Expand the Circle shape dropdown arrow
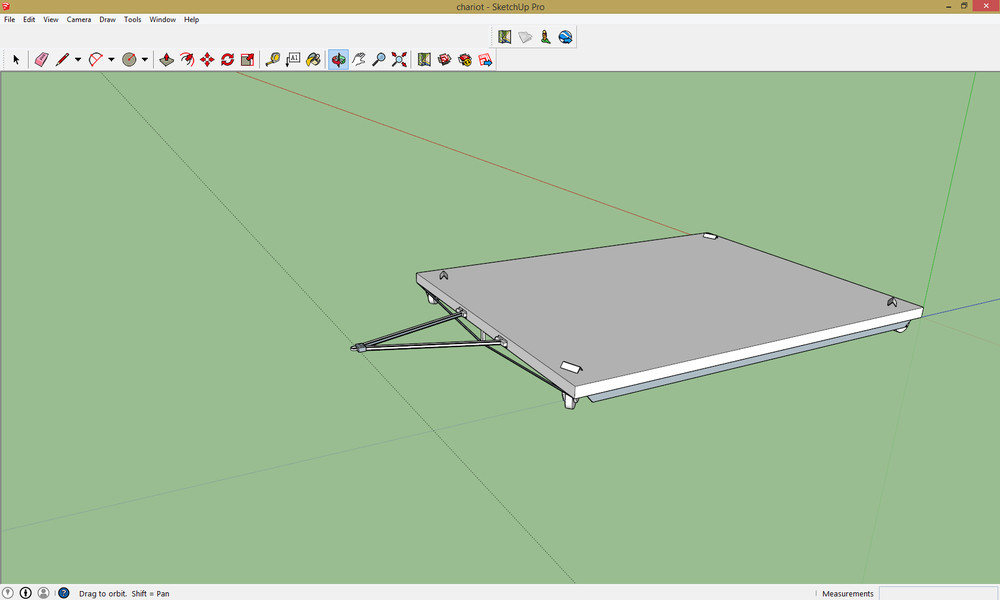The width and height of the screenshot is (1000, 600). [x=145, y=60]
